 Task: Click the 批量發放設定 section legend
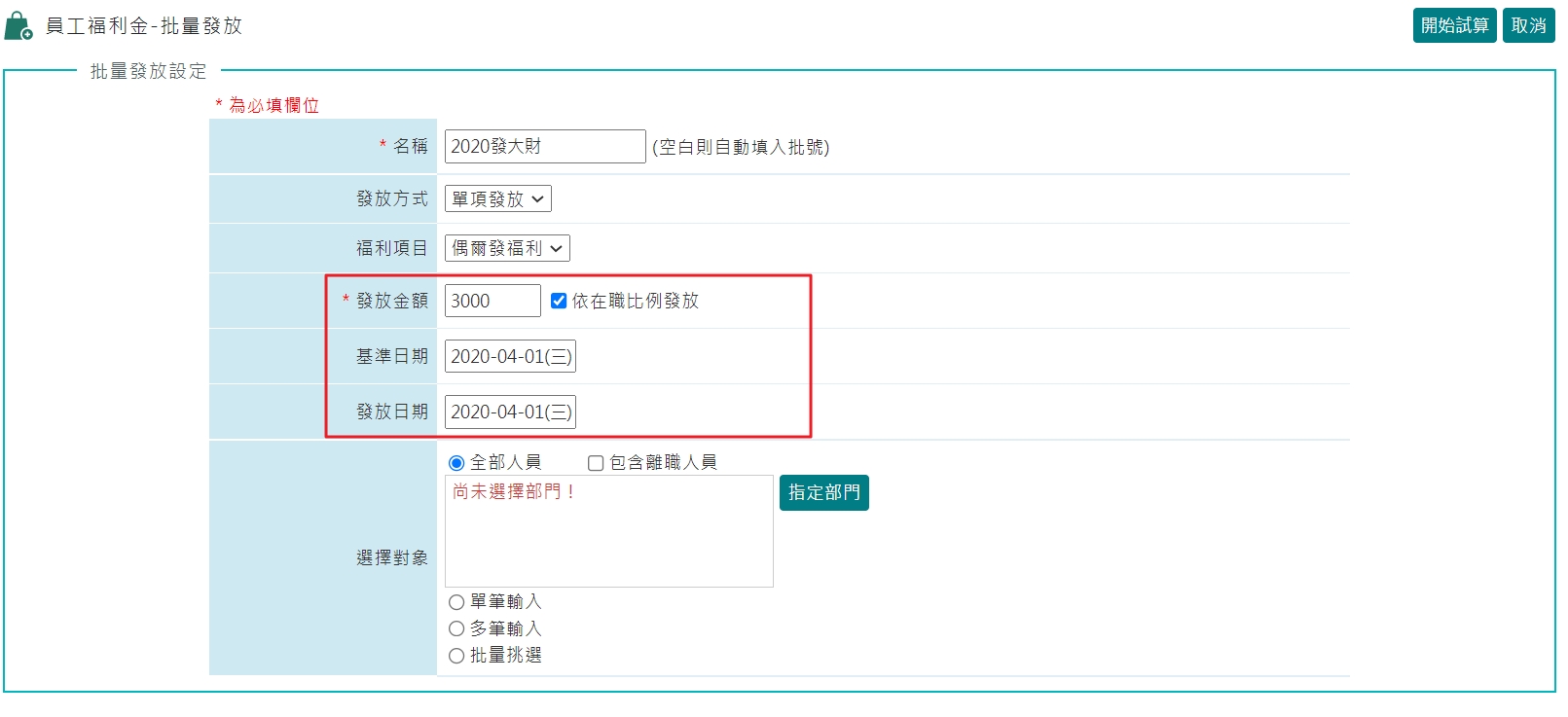point(149,71)
